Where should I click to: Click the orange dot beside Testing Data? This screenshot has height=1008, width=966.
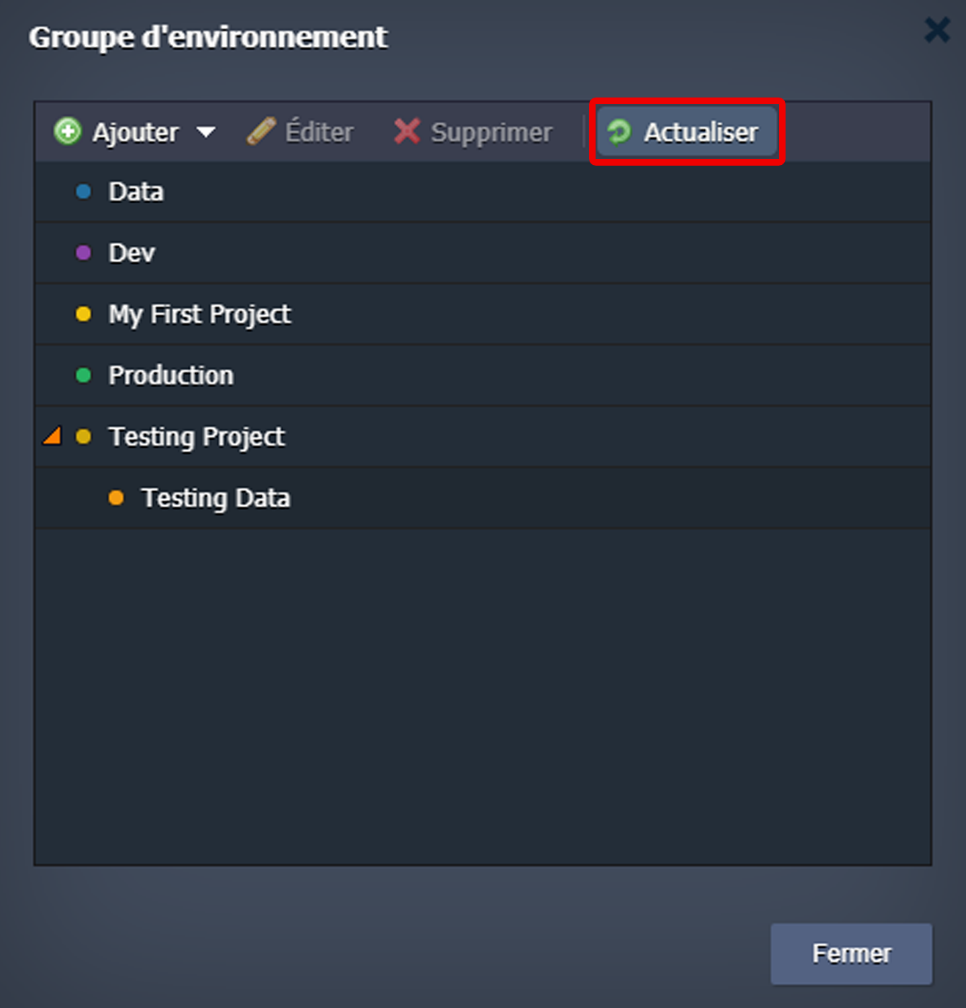[116, 498]
